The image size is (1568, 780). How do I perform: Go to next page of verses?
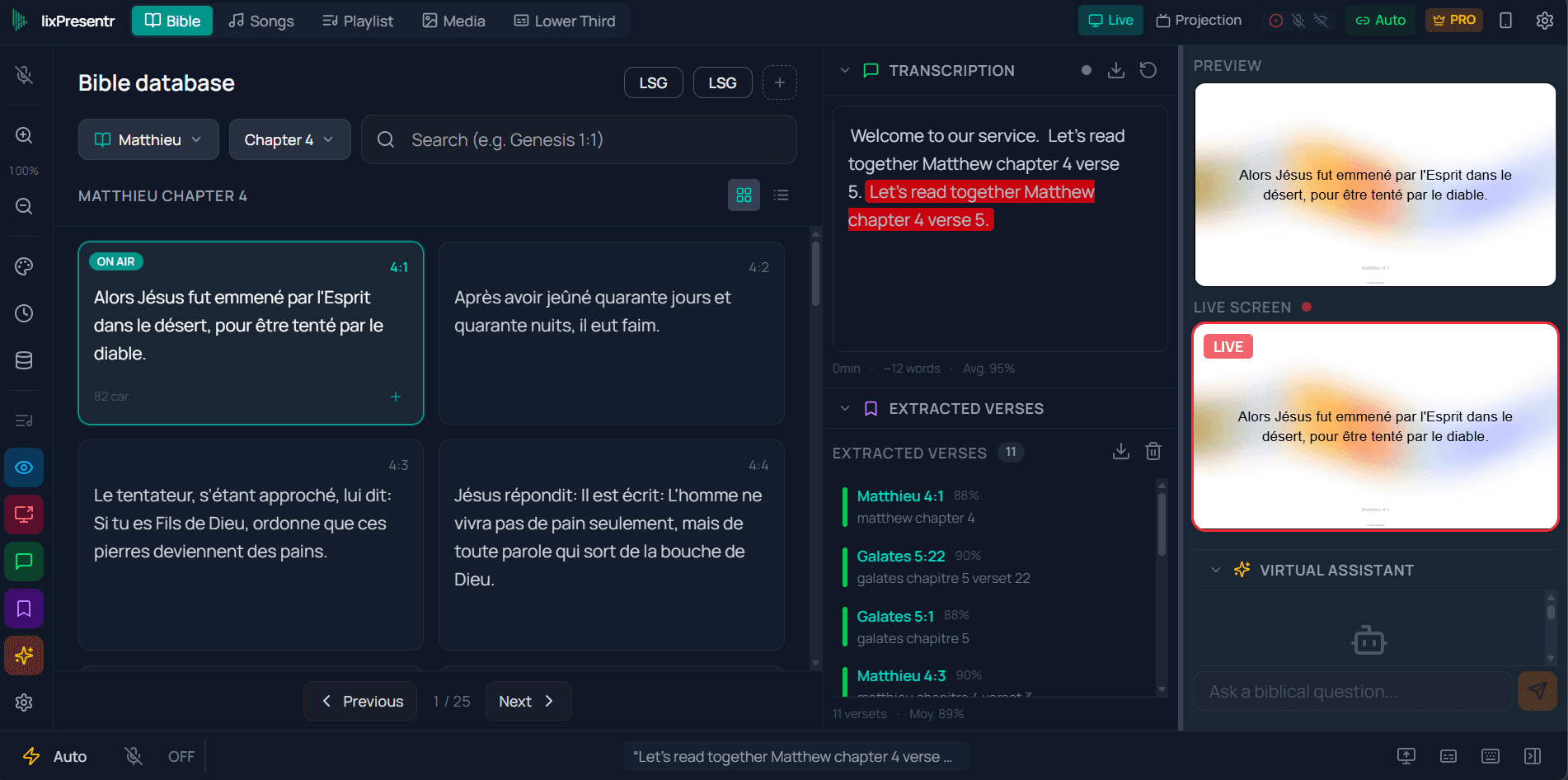coord(528,701)
